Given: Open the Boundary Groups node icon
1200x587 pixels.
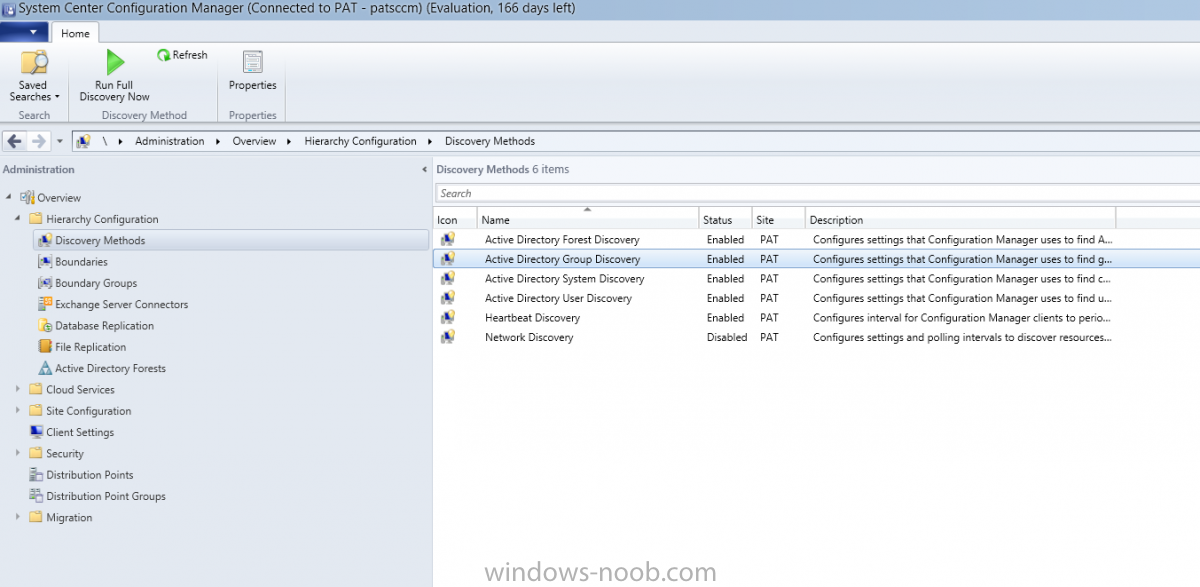Looking at the screenshot, I should 45,283.
